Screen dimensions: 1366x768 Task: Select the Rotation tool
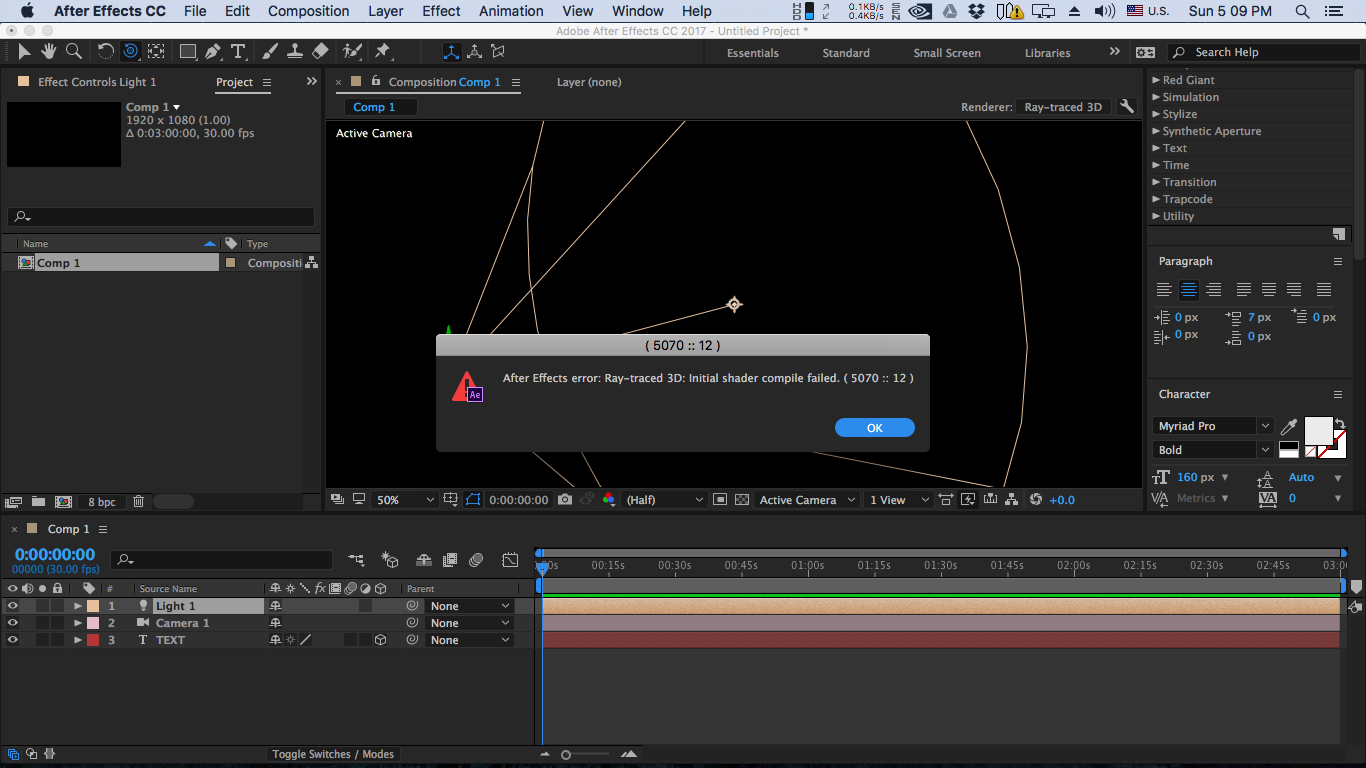pyautogui.click(x=105, y=51)
